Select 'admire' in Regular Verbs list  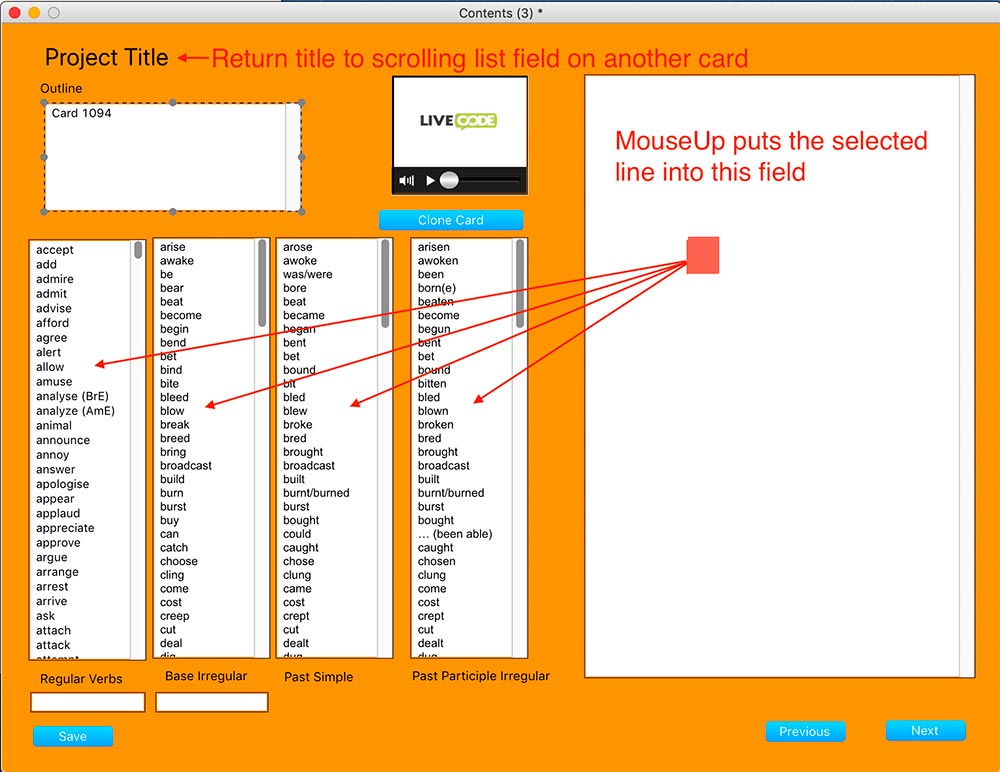pyautogui.click(x=55, y=279)
